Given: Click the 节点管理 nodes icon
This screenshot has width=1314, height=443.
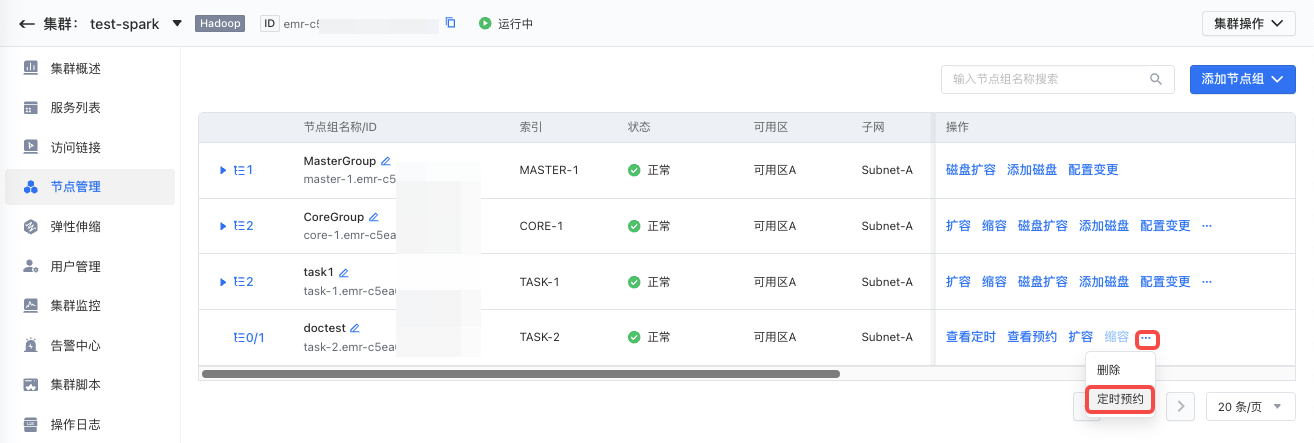Looking at the screenshot, I should click(31, 187).
